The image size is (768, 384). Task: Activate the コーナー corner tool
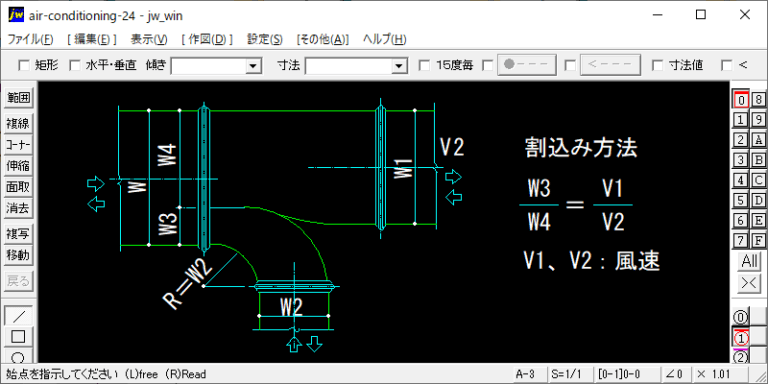[19, 145]
